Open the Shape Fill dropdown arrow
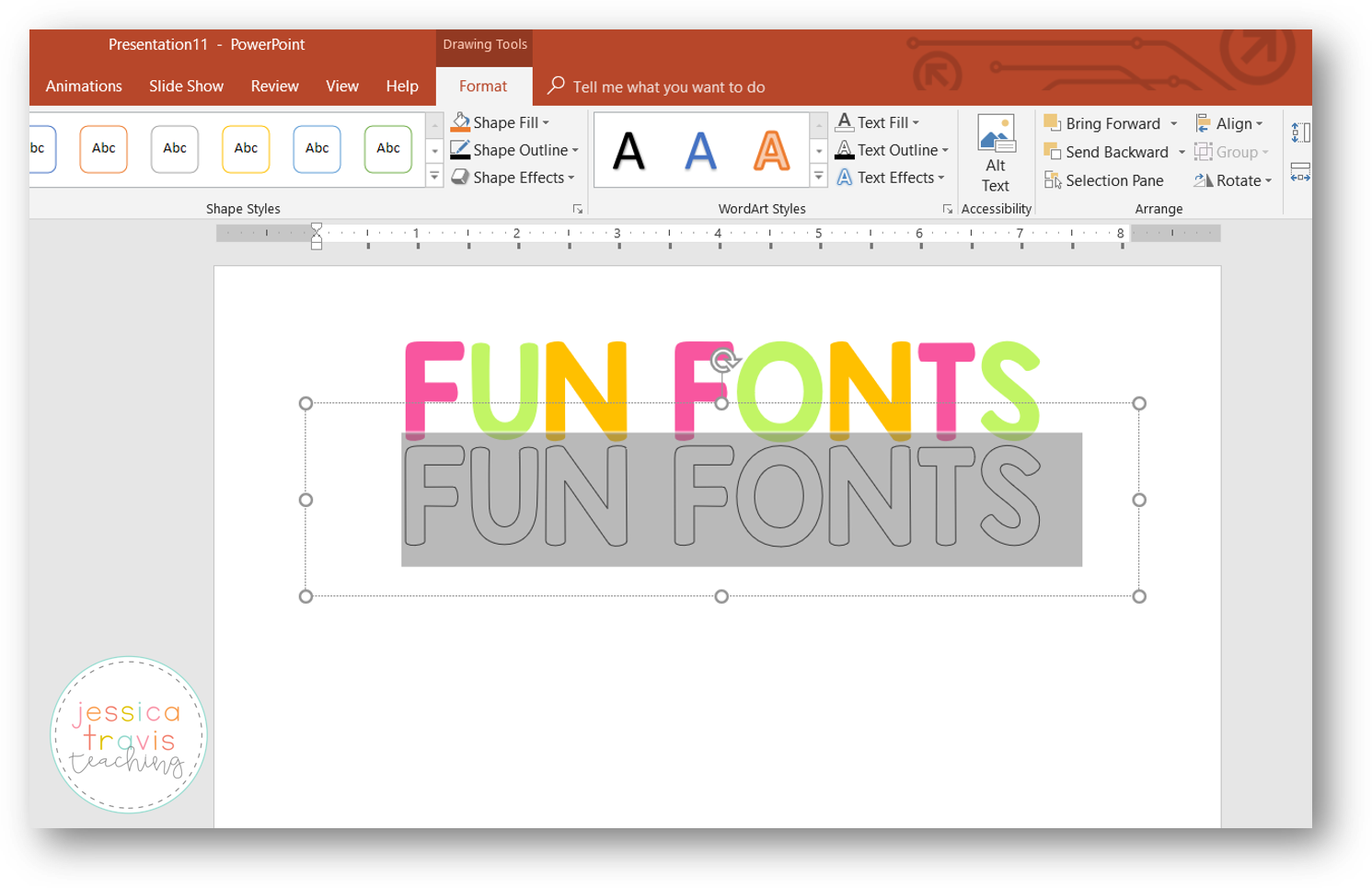Image resolution: width=1372 pixels, height=888 pixels. [546, 123]
